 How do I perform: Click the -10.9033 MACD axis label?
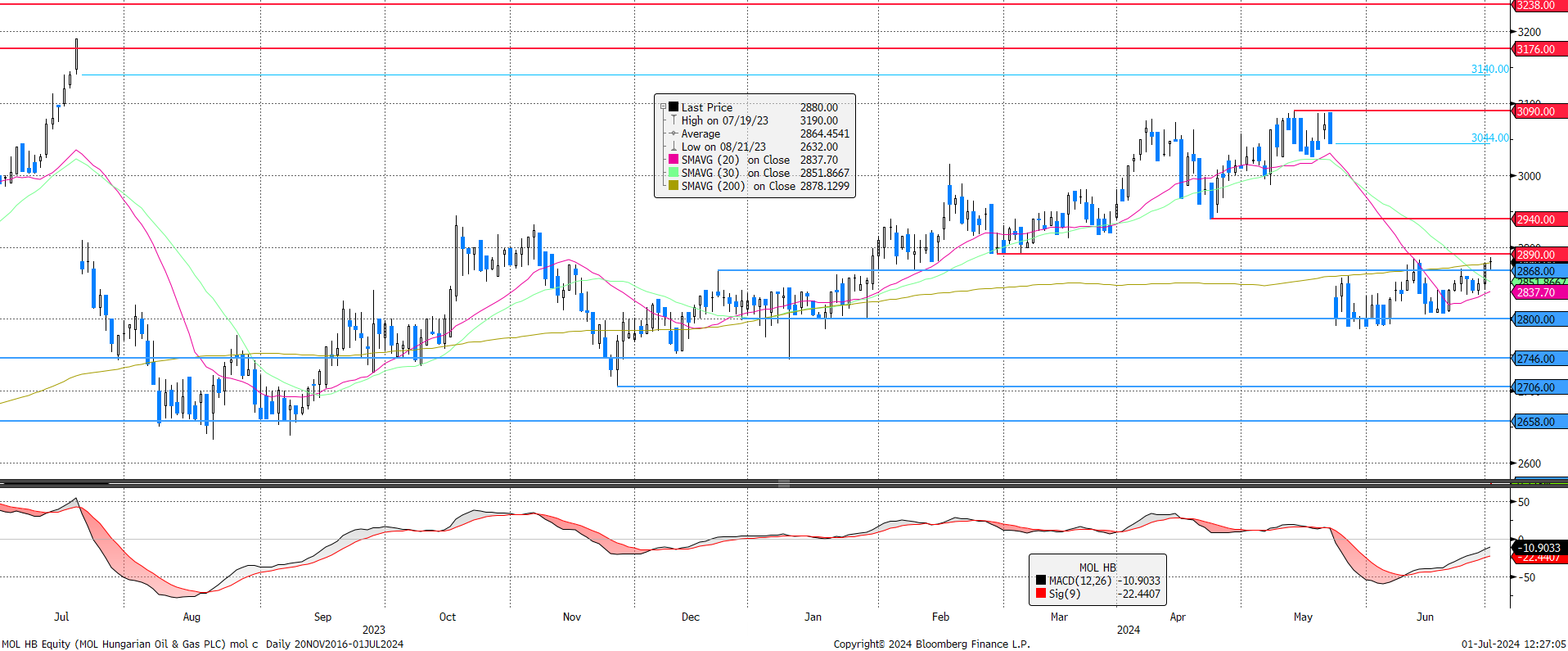[1539, 548]
